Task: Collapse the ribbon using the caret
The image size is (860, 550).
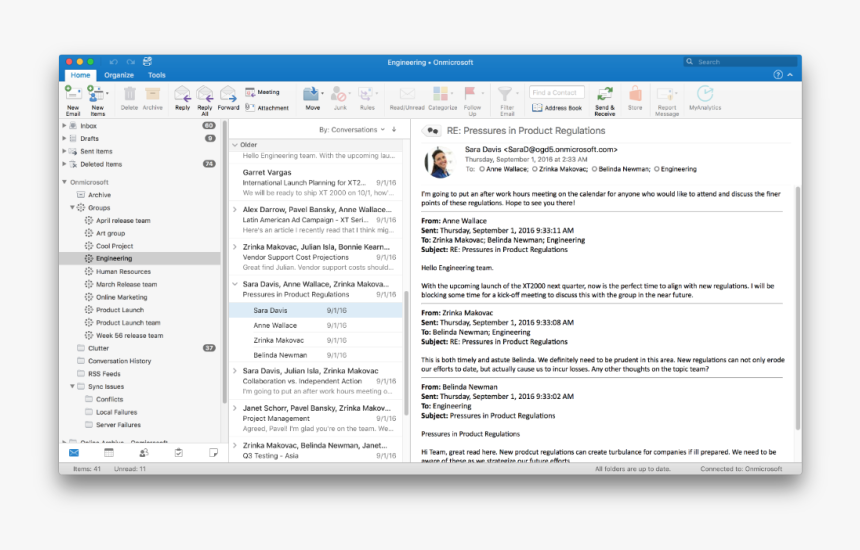Action: (790, 75)
